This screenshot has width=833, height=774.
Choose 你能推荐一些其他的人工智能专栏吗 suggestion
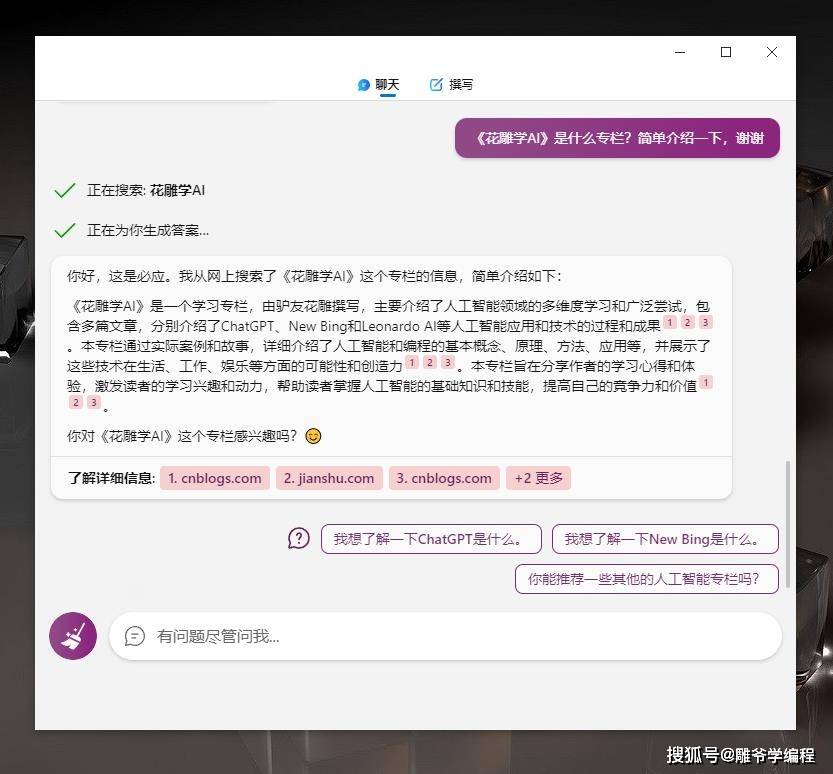pos(647,579)
